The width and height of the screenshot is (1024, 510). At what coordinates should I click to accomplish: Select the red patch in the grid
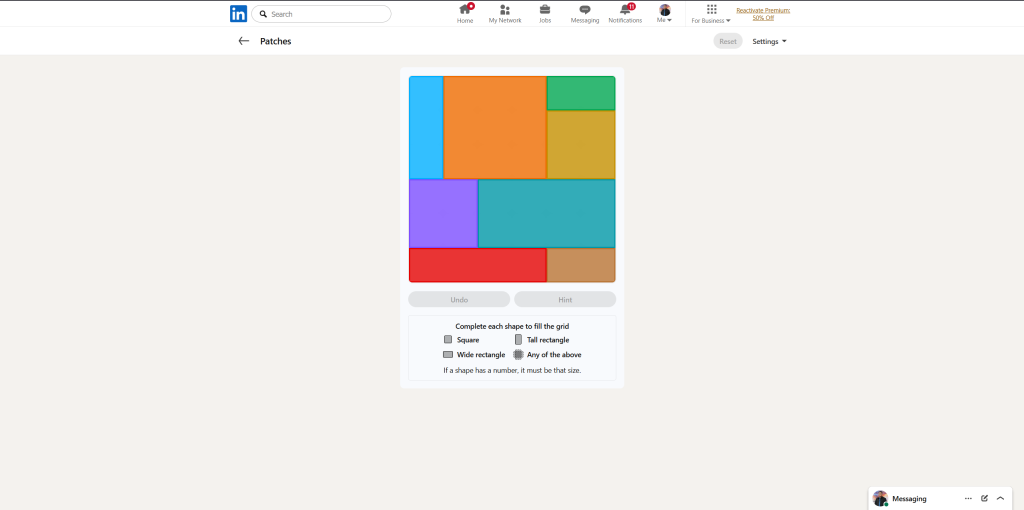pos(477,265)
